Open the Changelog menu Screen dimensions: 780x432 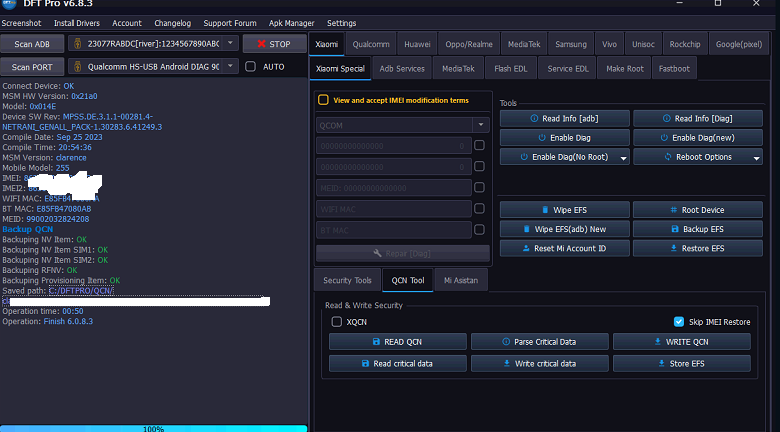tap(173, 23)
